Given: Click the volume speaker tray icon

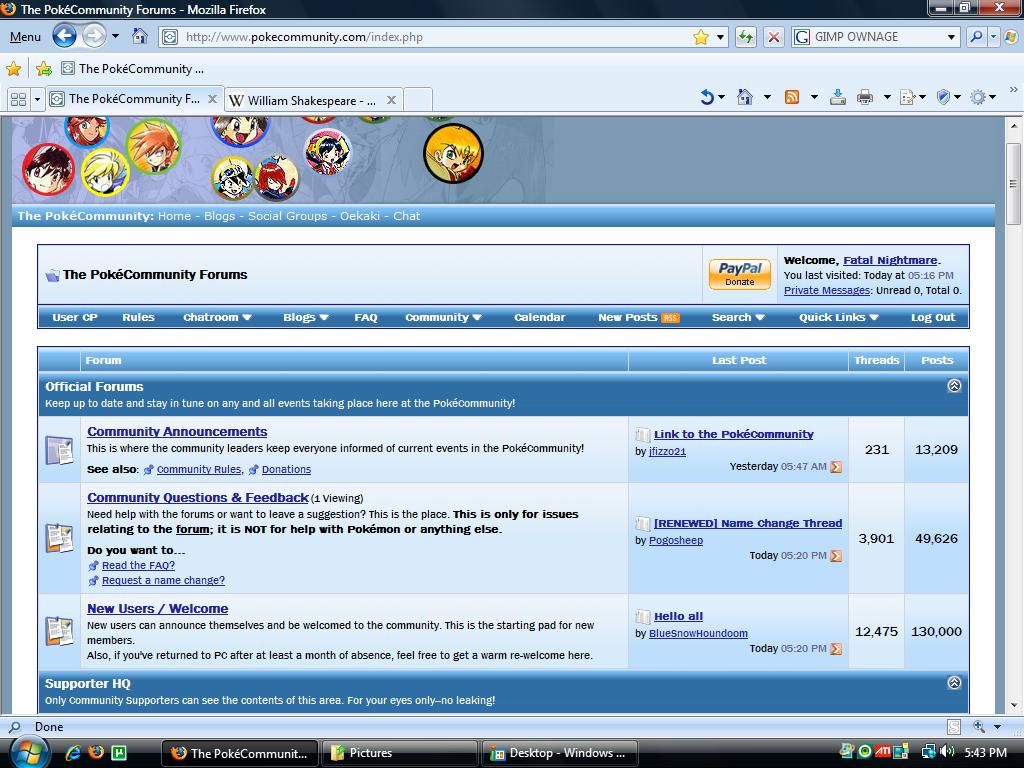Looking at the screenshot, I should pyautogui.click(x=948, y=752).
